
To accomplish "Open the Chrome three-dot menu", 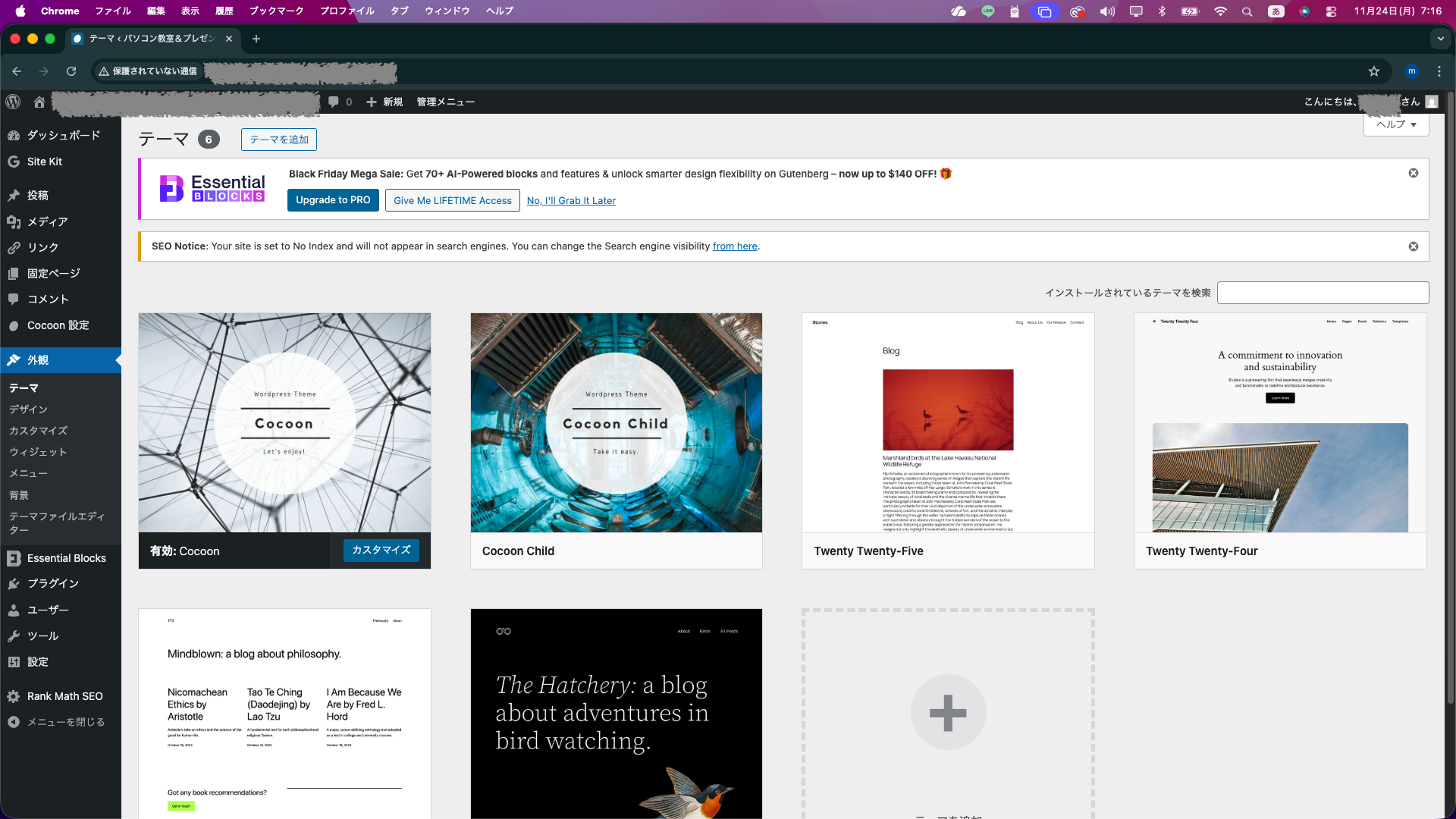I will [1439, 71].
